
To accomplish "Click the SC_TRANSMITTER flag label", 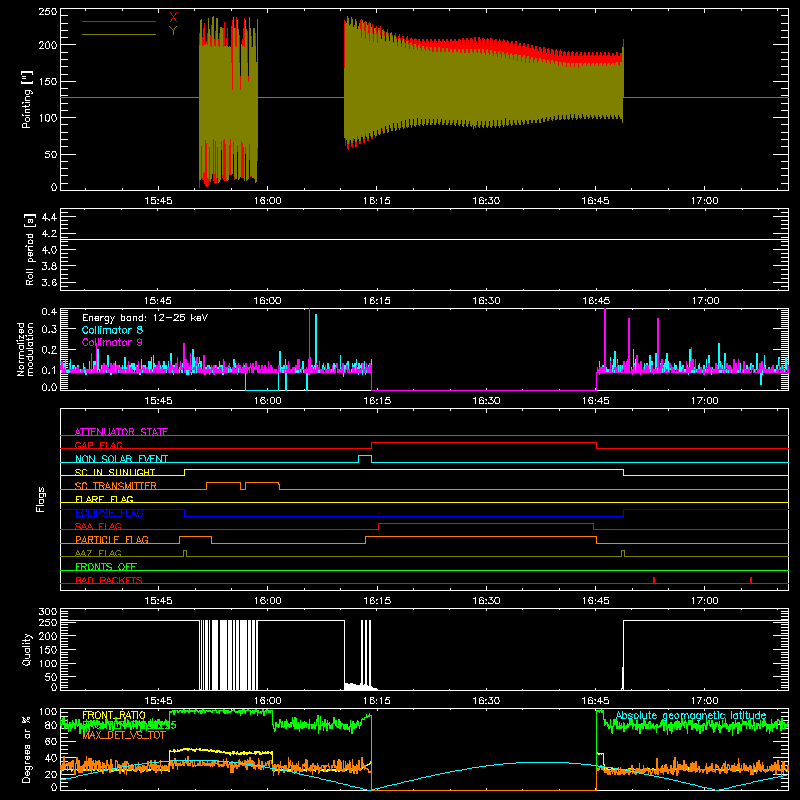I will tap(116, 486).
